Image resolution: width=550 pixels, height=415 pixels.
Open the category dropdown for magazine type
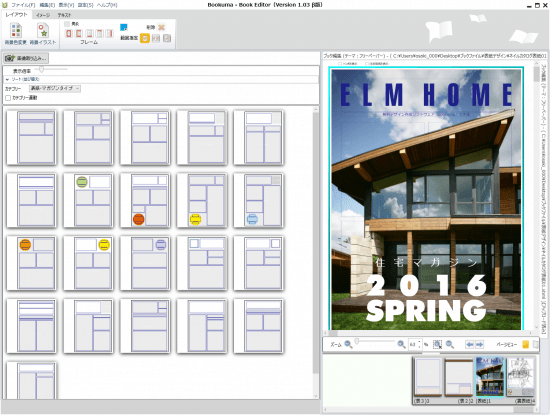[x=55, y=88]
